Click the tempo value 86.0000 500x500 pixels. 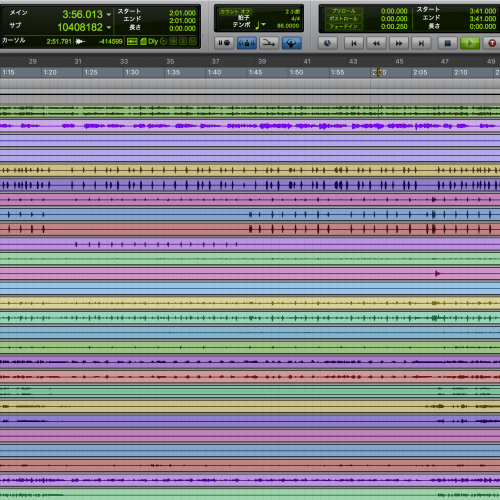[x=288, y=26]
